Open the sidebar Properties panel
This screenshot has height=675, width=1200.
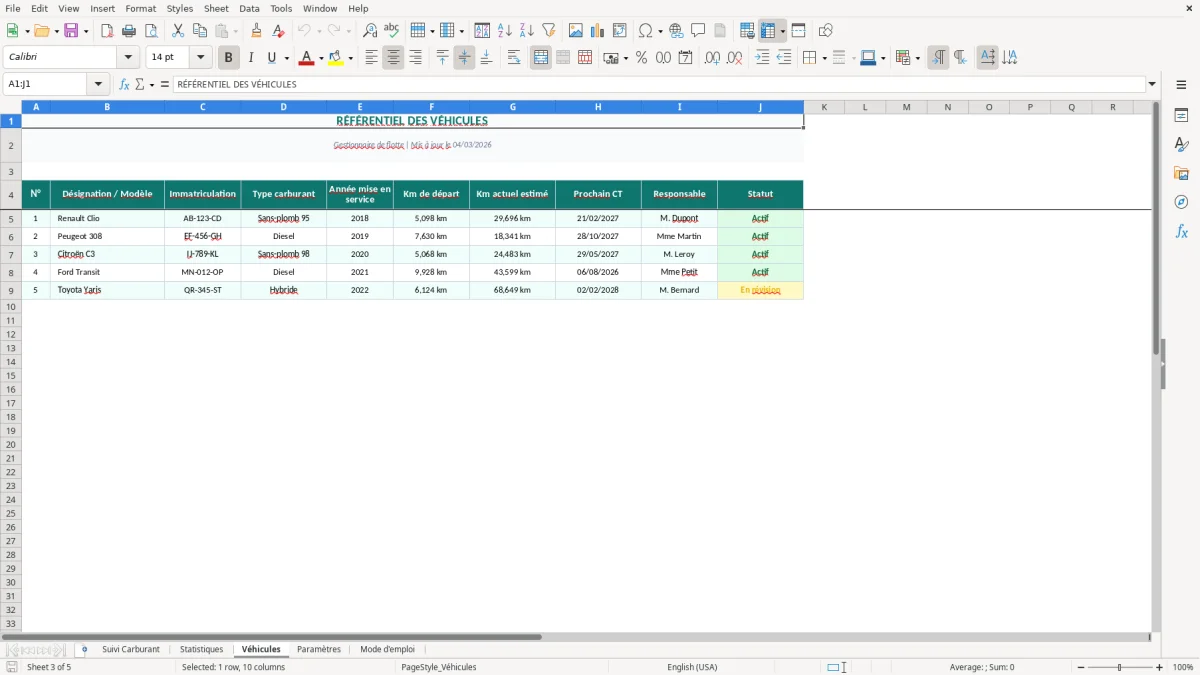(1181, 116)
